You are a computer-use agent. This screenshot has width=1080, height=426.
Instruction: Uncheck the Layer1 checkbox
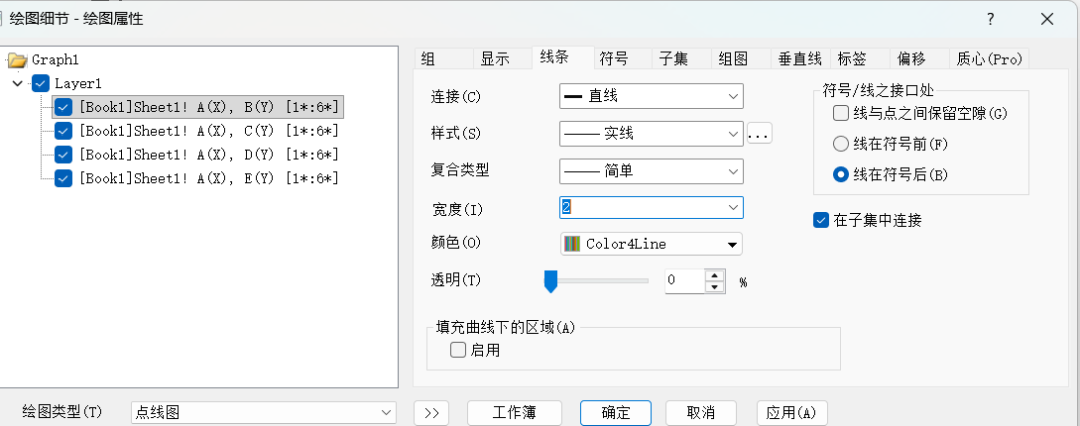[40, 83]
